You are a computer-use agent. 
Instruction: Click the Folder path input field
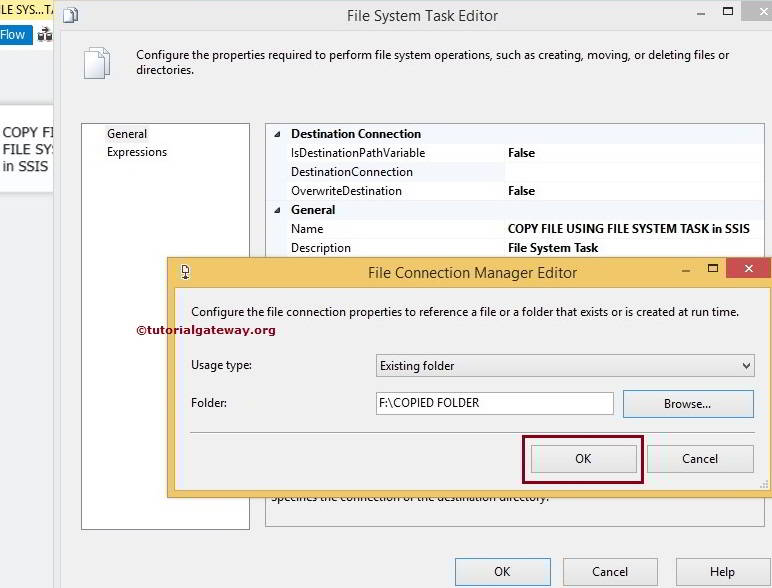tap(494, 403)
